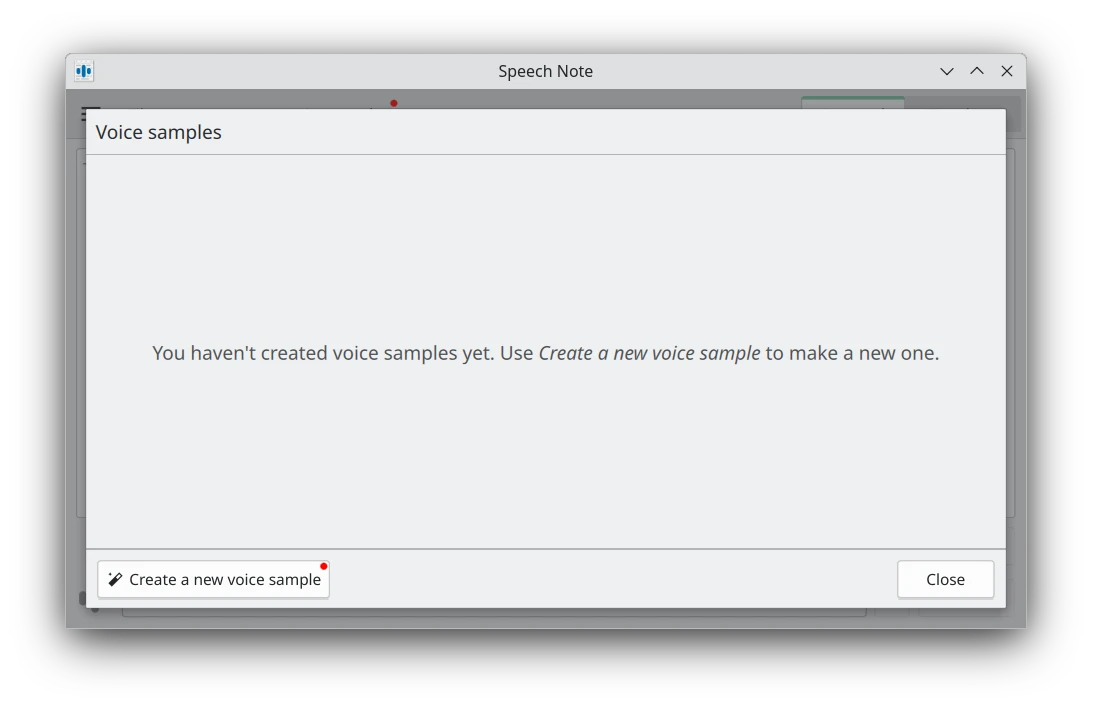Click empty footer space between the two buttons
1093x707 pixels.
point(612,580)
